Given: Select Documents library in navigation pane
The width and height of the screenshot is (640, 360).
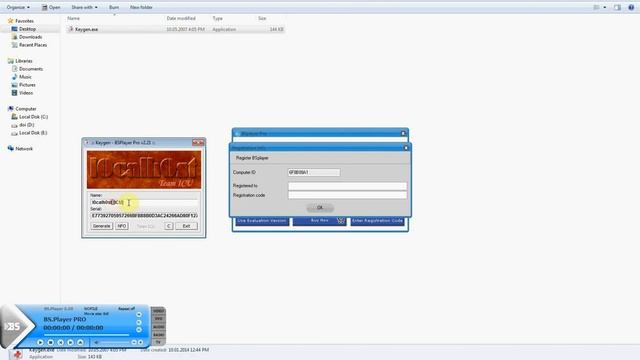Looking at the screenshot, I should (x=27, y=69).
